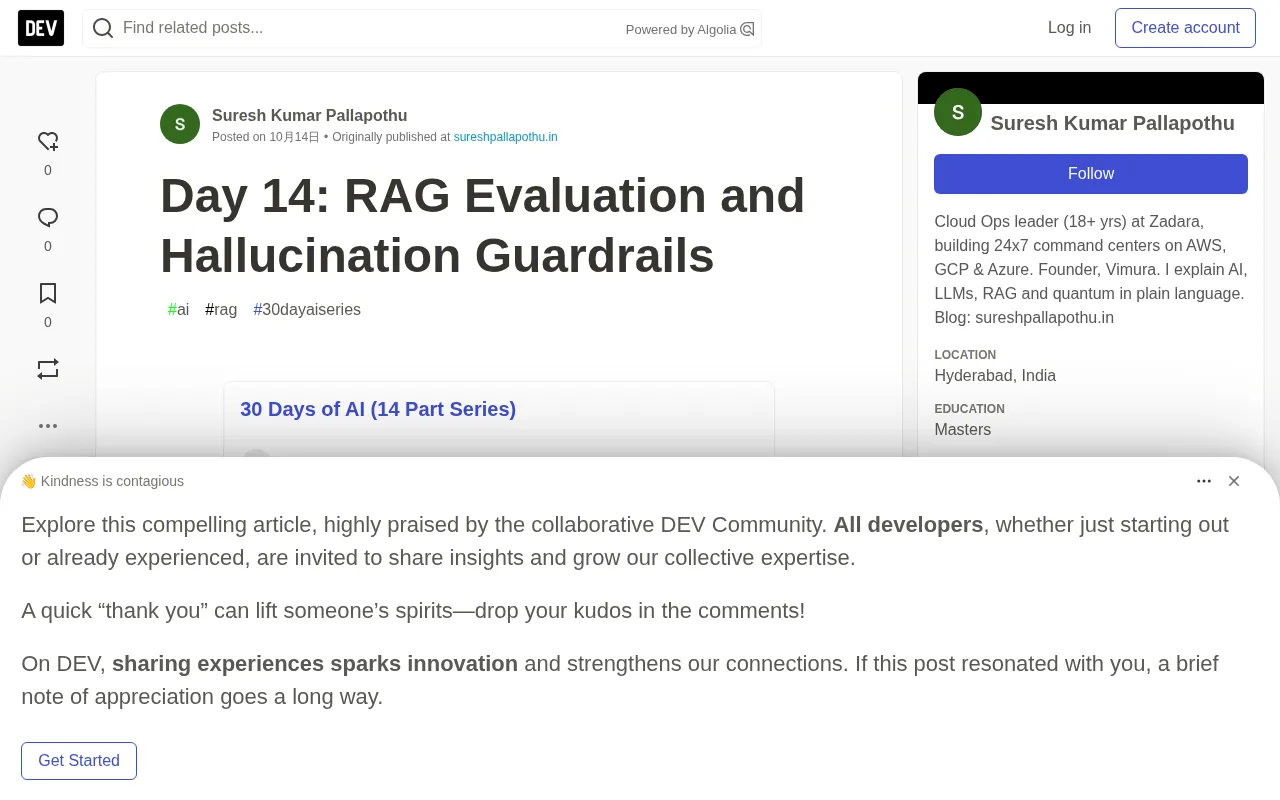Click the author name in profile card

tap(1112, 123)
